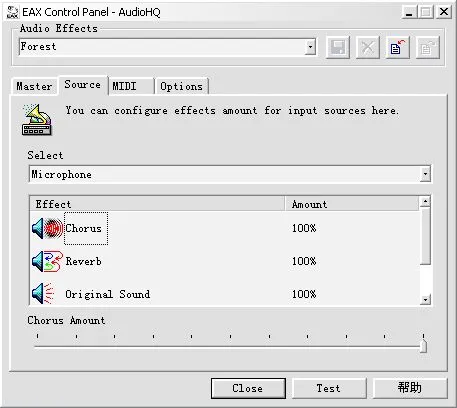Click the EAX logo in title bar

[x=13, y=12]
